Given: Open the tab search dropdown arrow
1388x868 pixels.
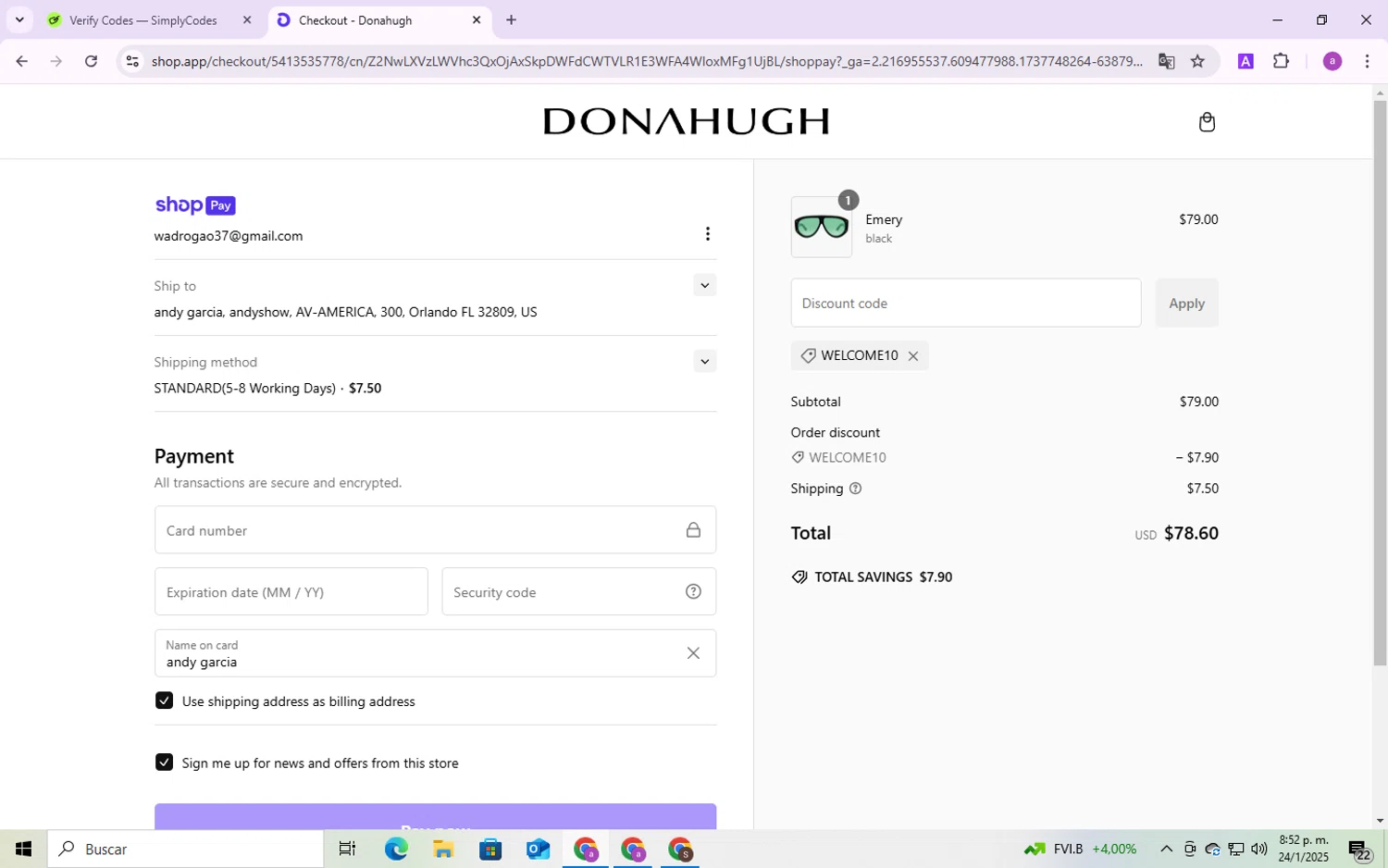Looking at the screenshot, I should tap(19, 20).
